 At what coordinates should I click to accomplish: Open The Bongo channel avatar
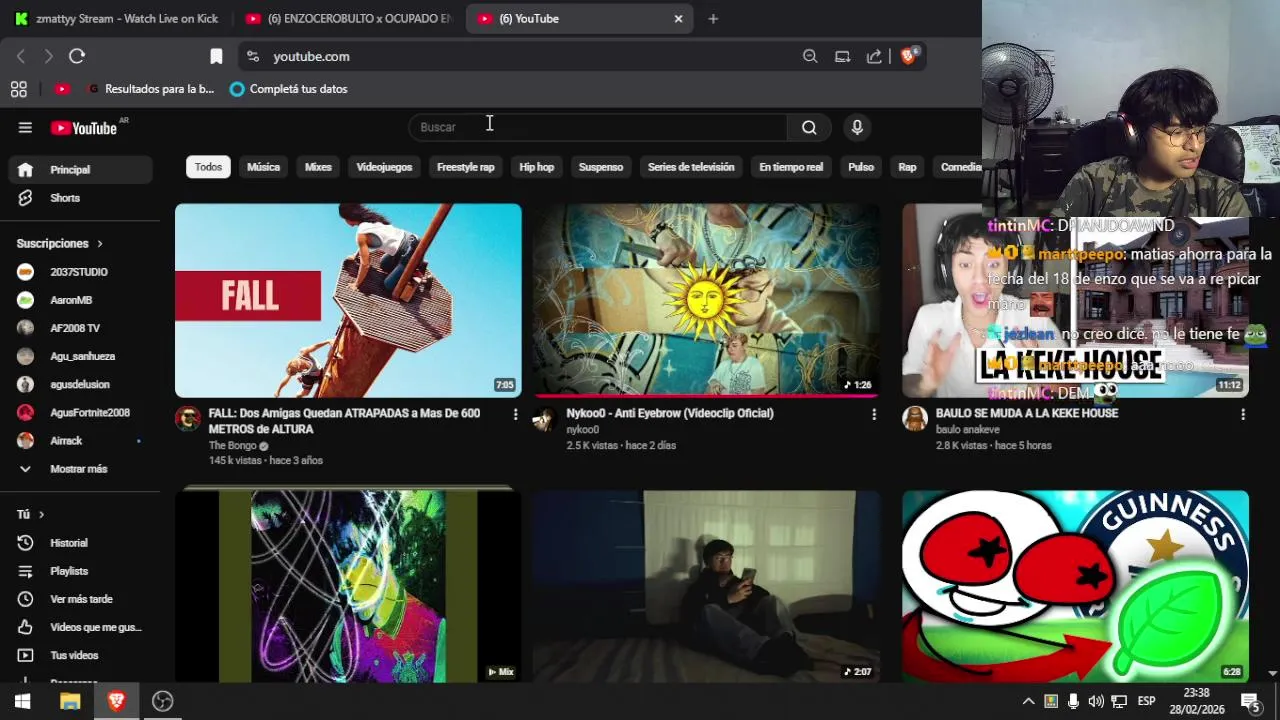click(x=188, y=418)
